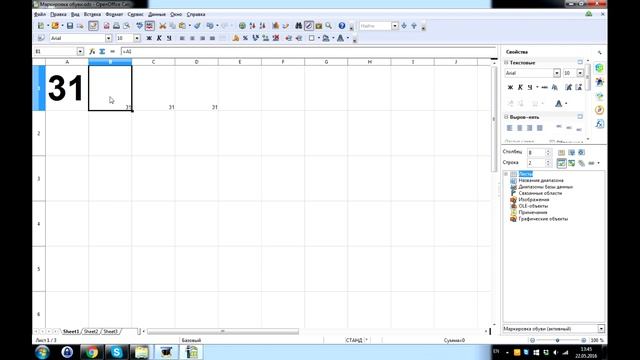Open the Правка menu
Screen dimensions: 640x360
coord(58,14)
